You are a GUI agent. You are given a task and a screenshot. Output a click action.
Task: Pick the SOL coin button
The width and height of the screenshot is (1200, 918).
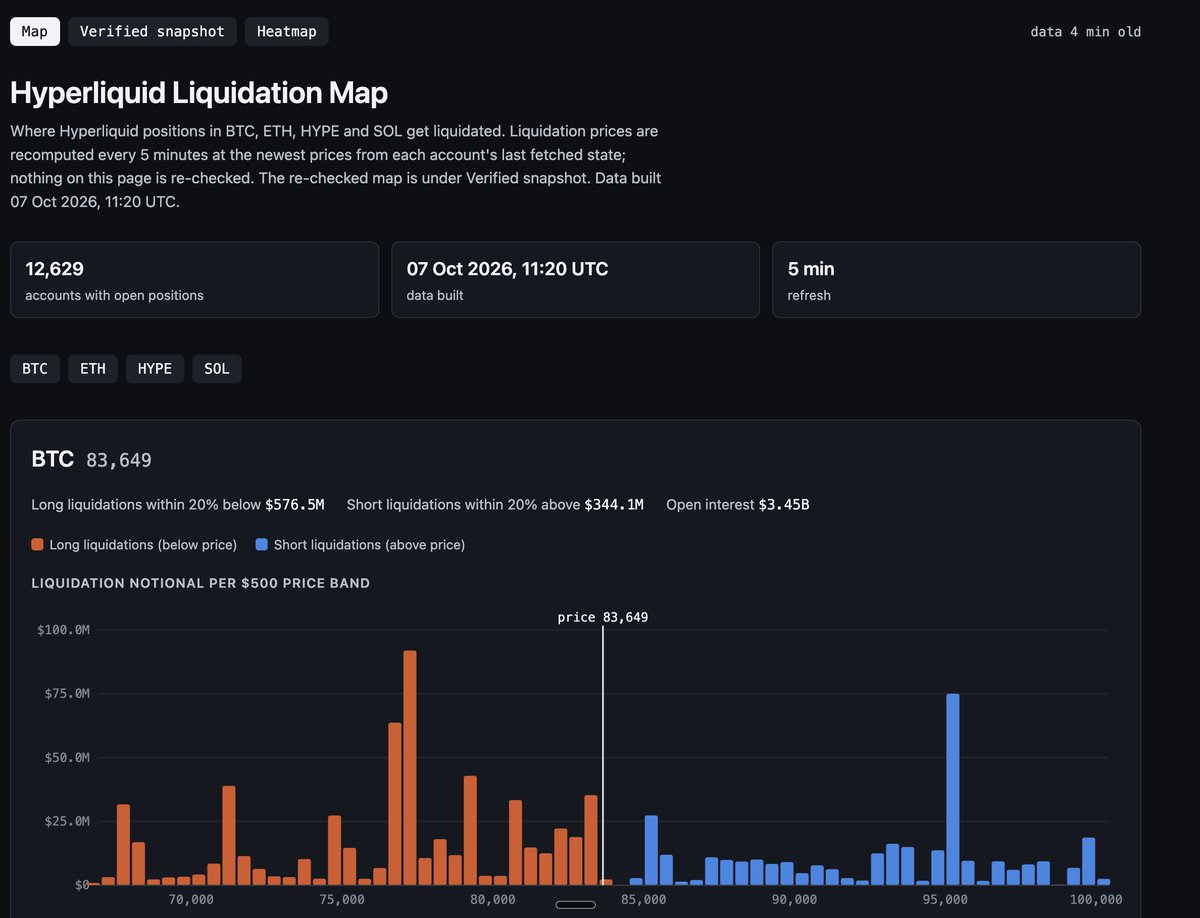click(x=217, y=369)
